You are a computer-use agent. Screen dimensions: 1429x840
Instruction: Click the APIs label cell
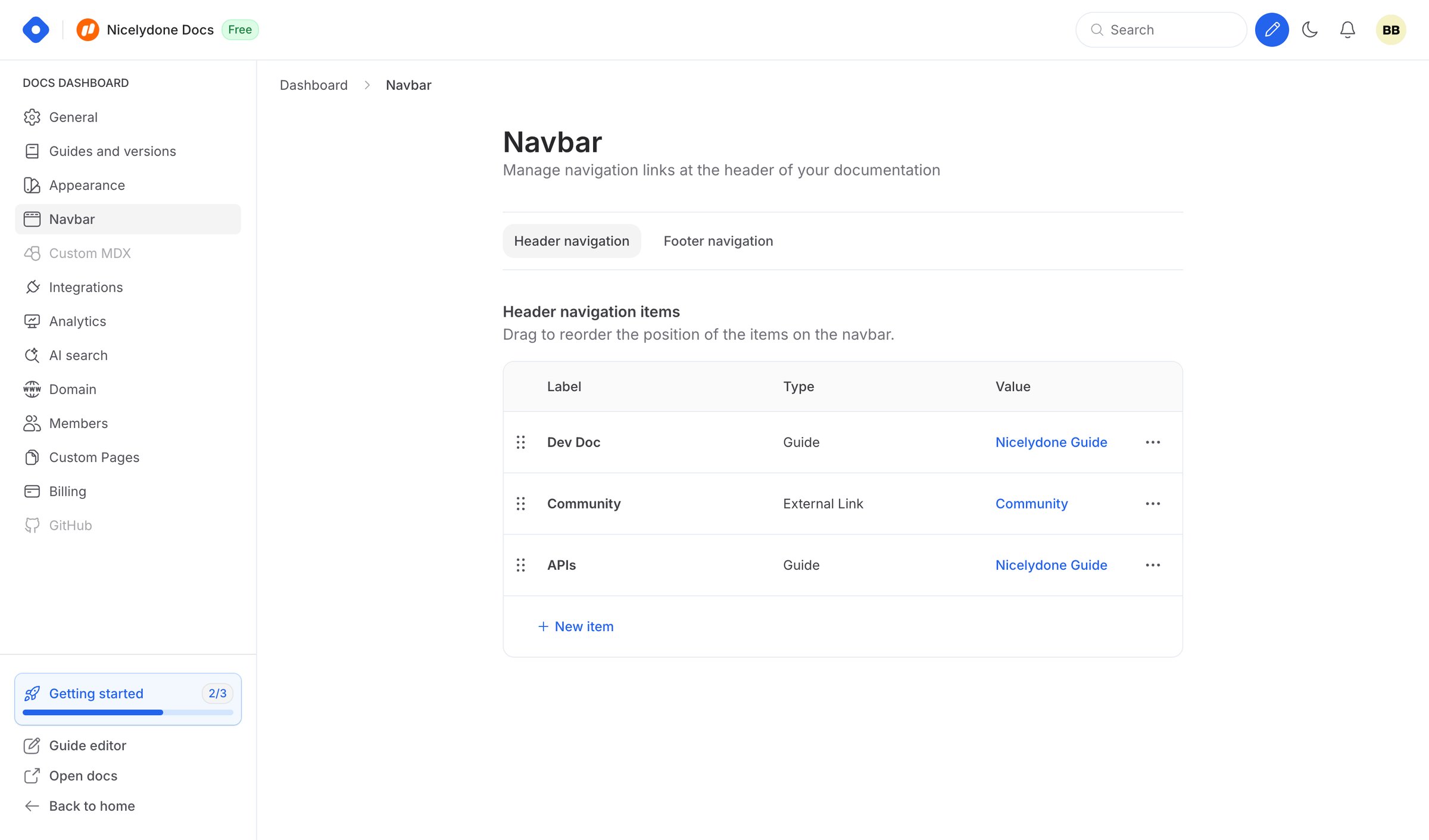pos(561,565)
